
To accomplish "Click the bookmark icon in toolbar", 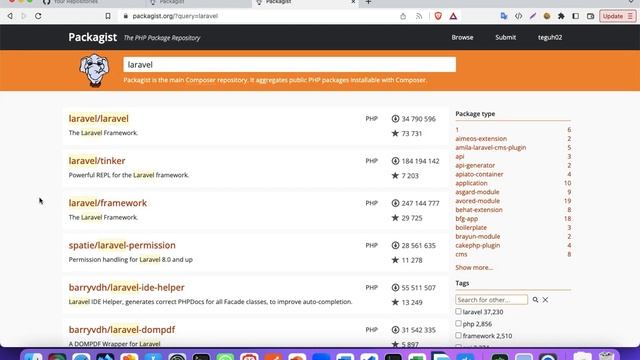I will (108, 16).
